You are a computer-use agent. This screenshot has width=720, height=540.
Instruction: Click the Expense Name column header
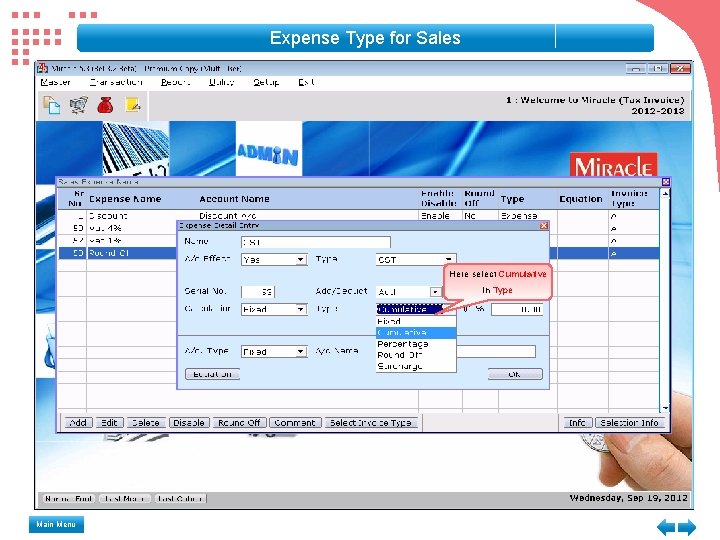pyautogui.click(x=125, y=199)
